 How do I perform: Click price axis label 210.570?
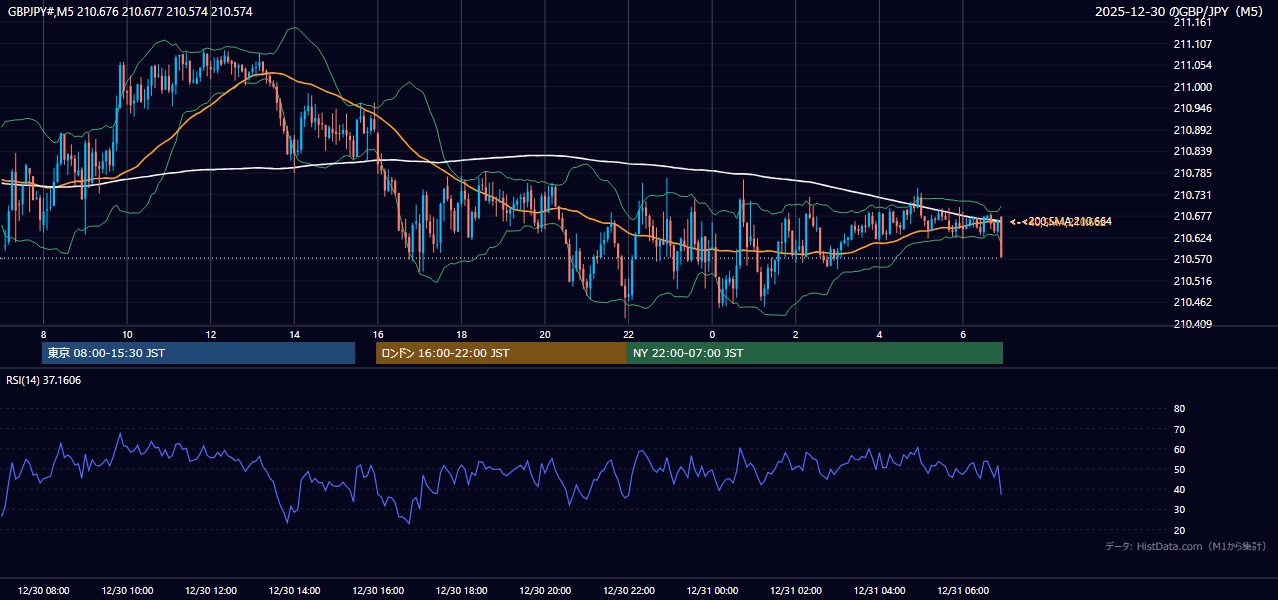[x=1192, y=259]
